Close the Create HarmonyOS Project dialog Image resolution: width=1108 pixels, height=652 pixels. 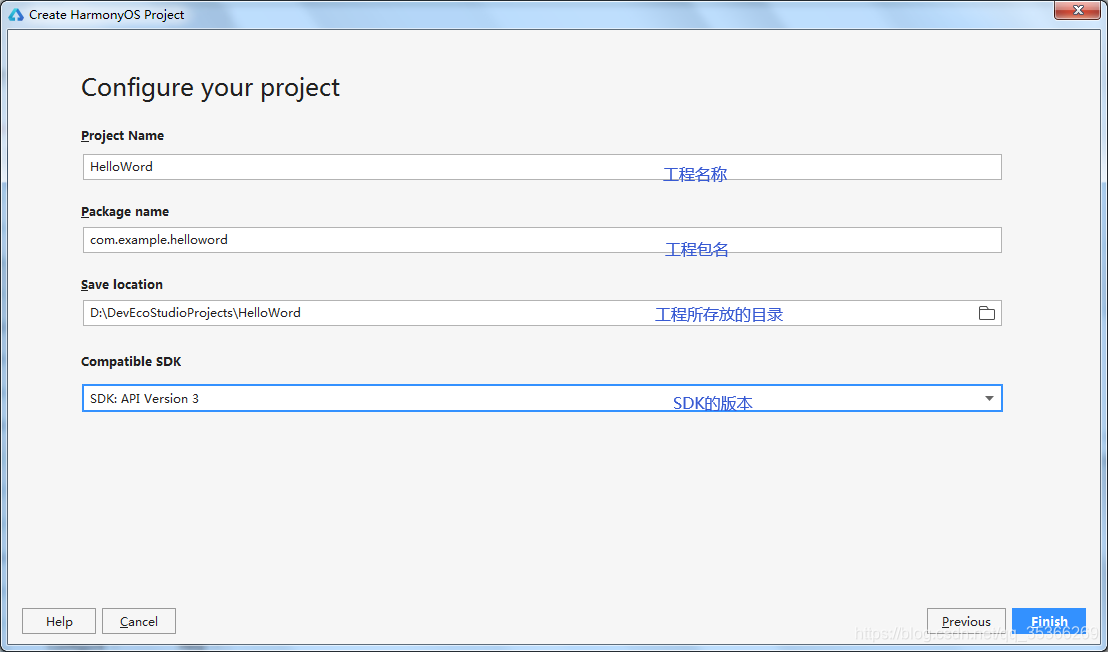pos(1078,10)
